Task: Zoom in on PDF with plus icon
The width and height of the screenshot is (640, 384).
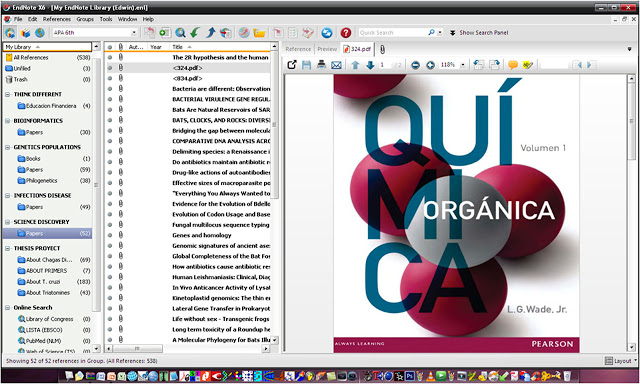Action: pyautogui.click(x=430, y=65)
